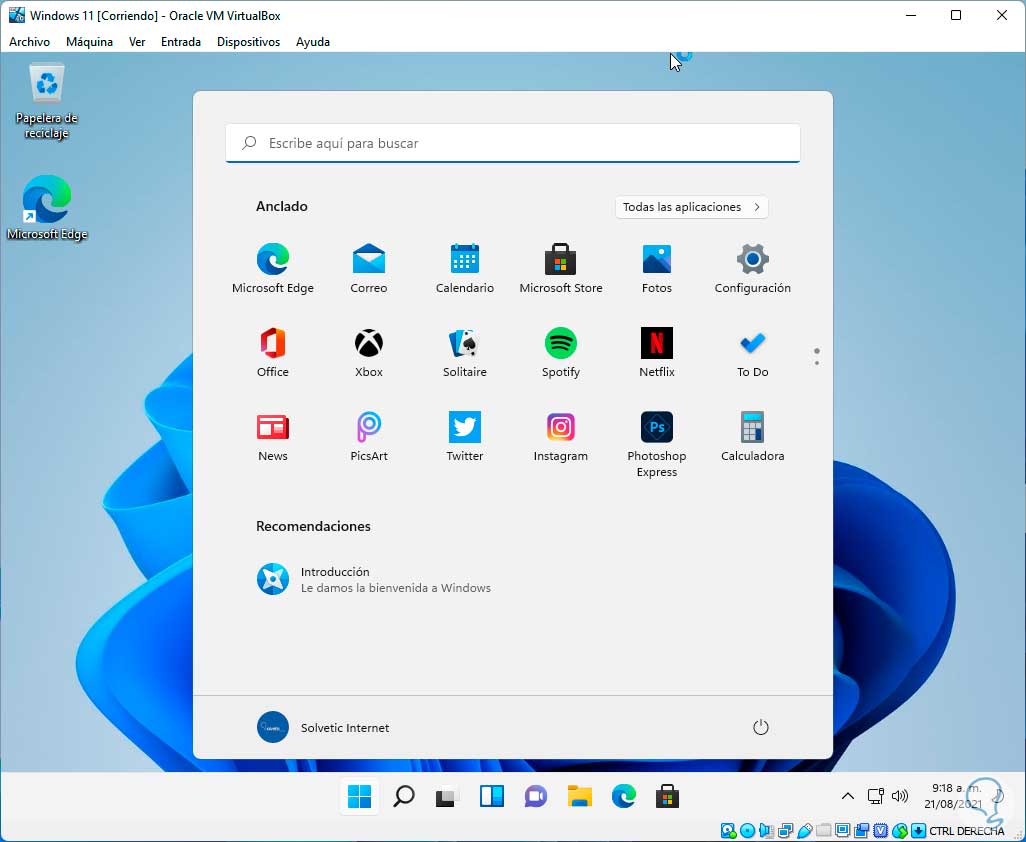Open File Explorer from the taskbar

[580, 797]
